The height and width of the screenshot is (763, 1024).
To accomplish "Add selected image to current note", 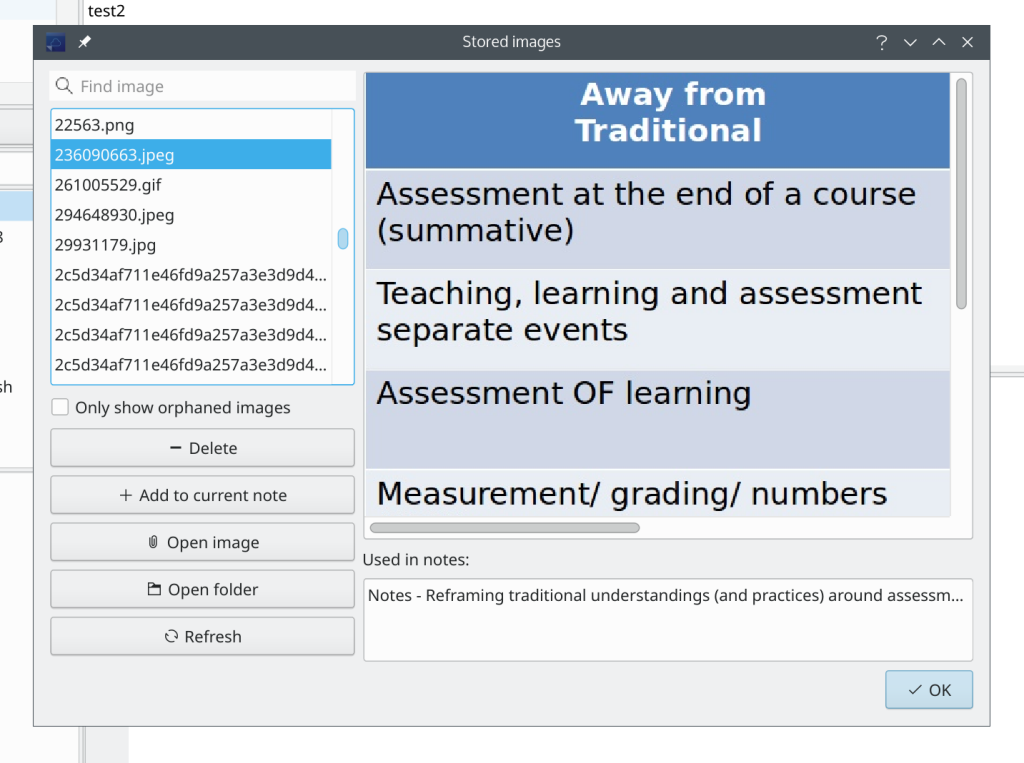I will pos(202,495).
